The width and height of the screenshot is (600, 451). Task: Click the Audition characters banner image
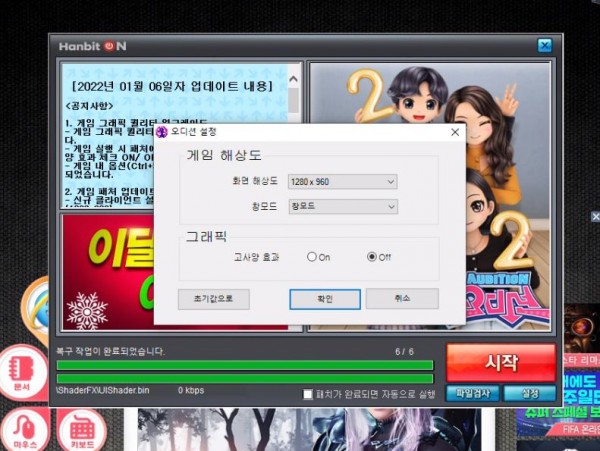tap(430, 197)
